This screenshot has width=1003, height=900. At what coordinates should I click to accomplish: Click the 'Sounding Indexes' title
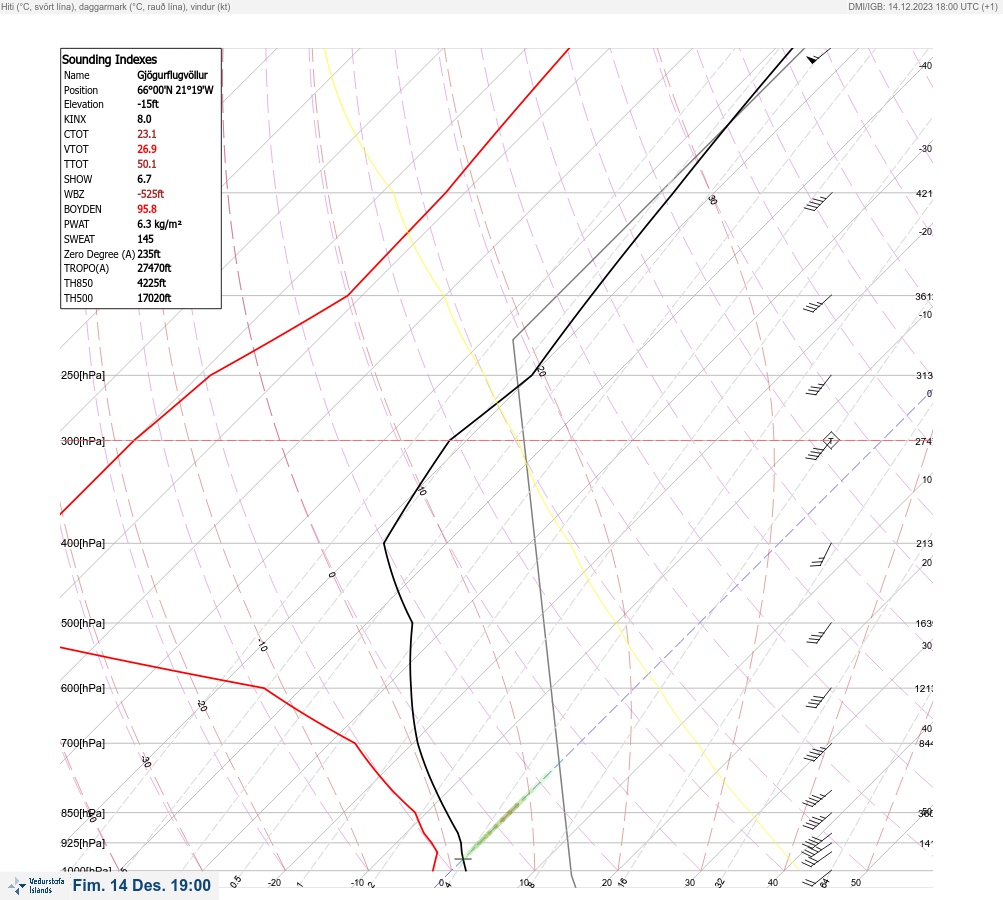coord(109,59)
